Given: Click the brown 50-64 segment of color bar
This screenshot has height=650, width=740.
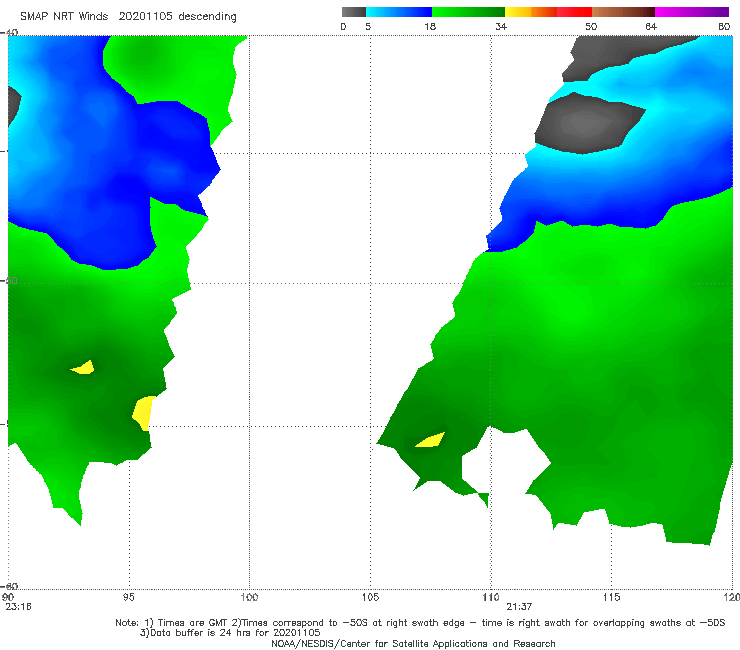Looking at the screenshot, I should (623, 12).
